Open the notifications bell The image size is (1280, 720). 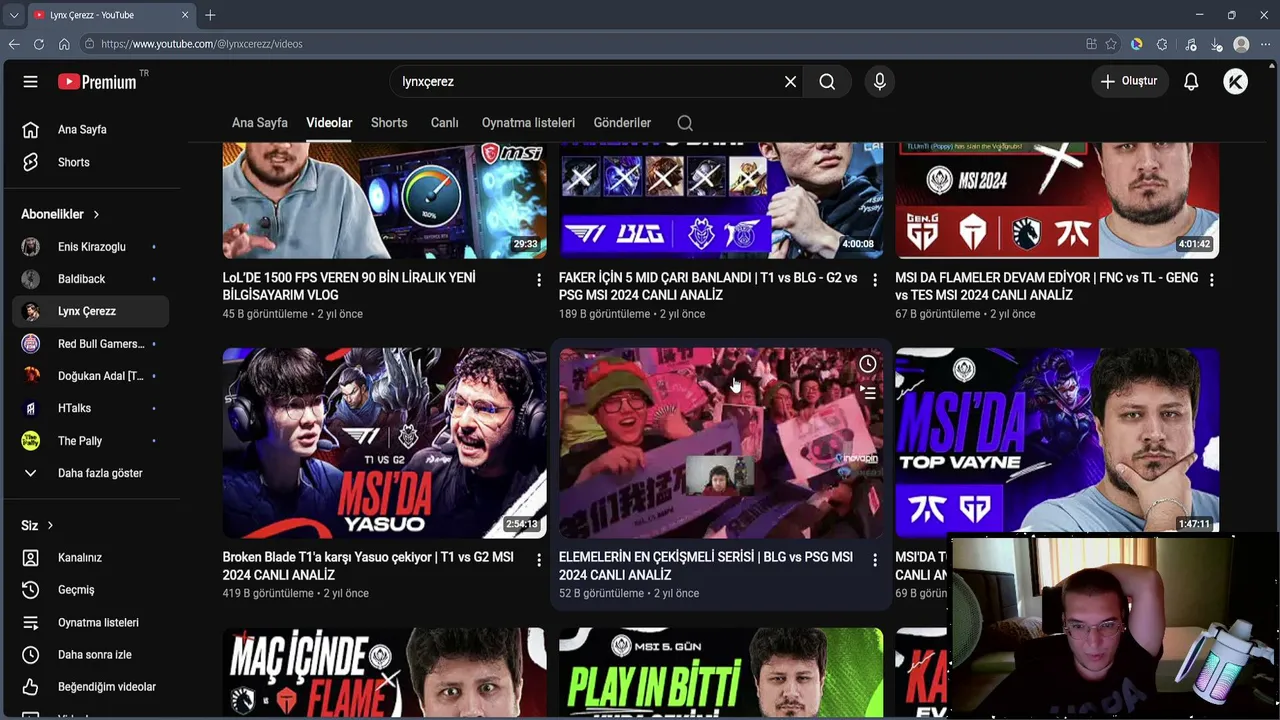(1191, 82)
